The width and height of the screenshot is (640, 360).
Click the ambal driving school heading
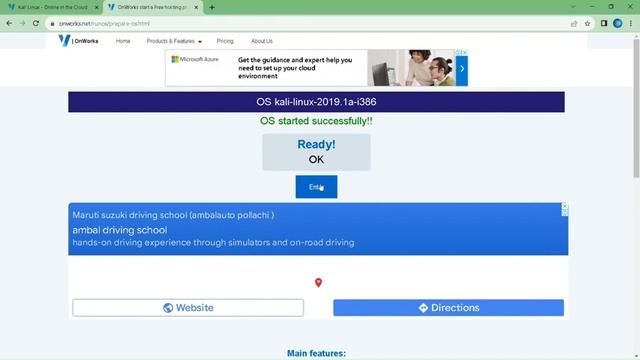[x=120, y=230]
